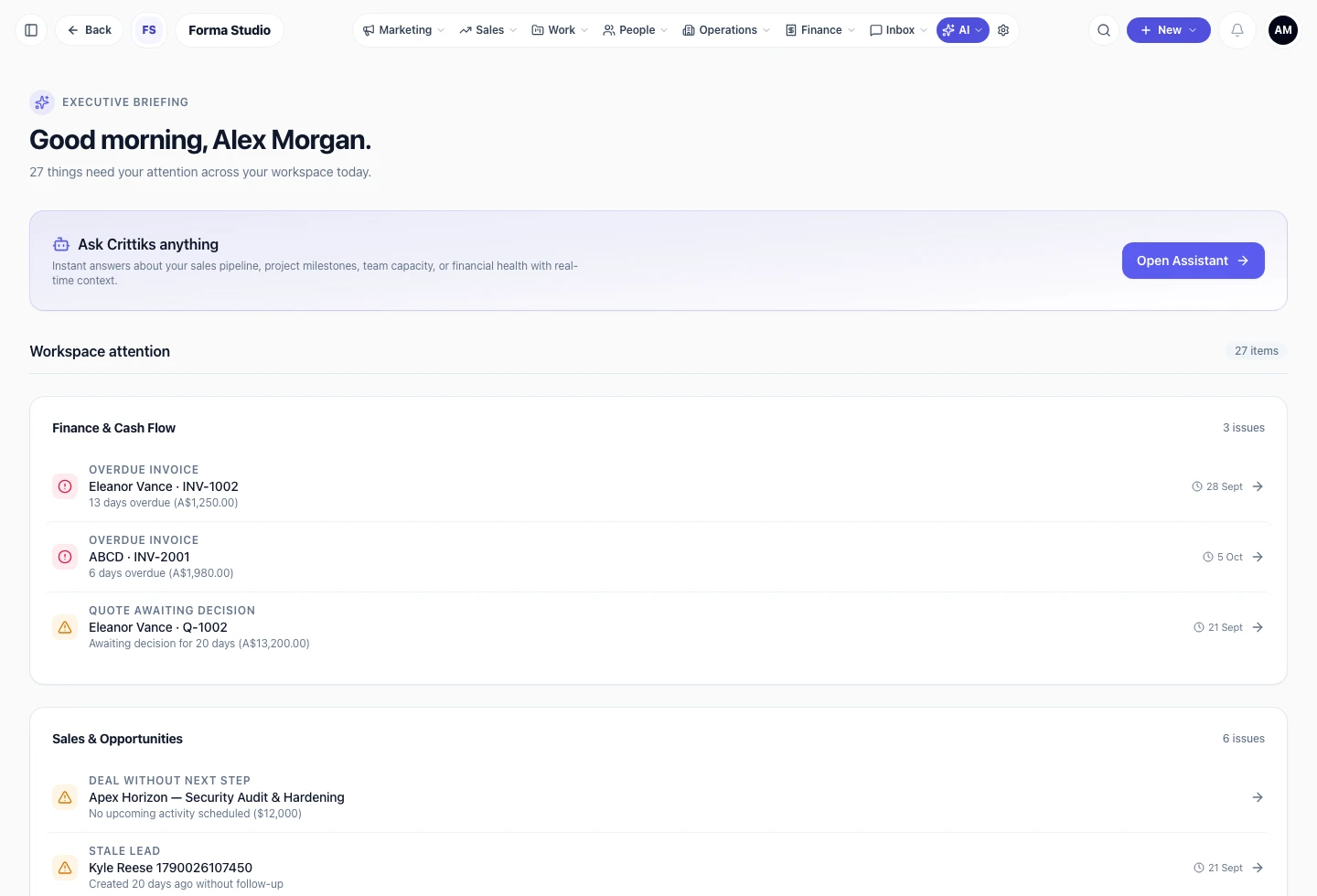
Task: Open Eleanor Vance · Q-1002 row
Action: tap(658, 627)
